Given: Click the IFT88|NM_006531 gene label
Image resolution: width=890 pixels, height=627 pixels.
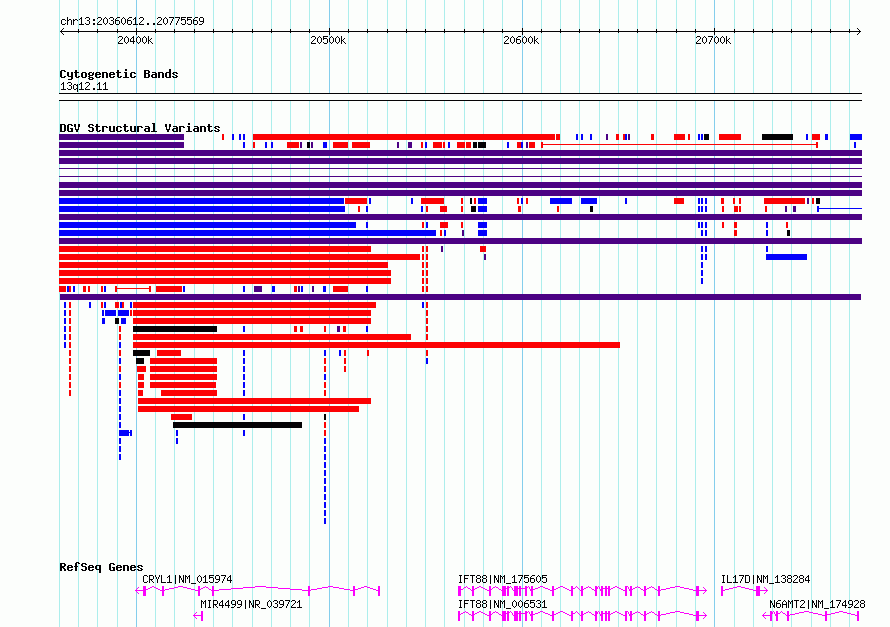Looking at the screenshot, I should [x=502, y=604].
